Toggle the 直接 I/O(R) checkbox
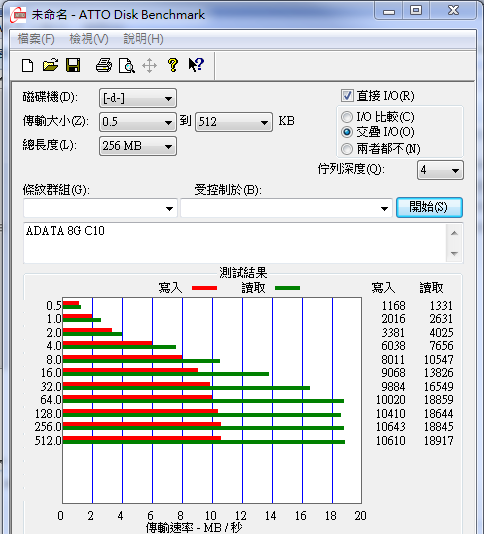This screenshot has width=484, height=534. pos(347,96)
